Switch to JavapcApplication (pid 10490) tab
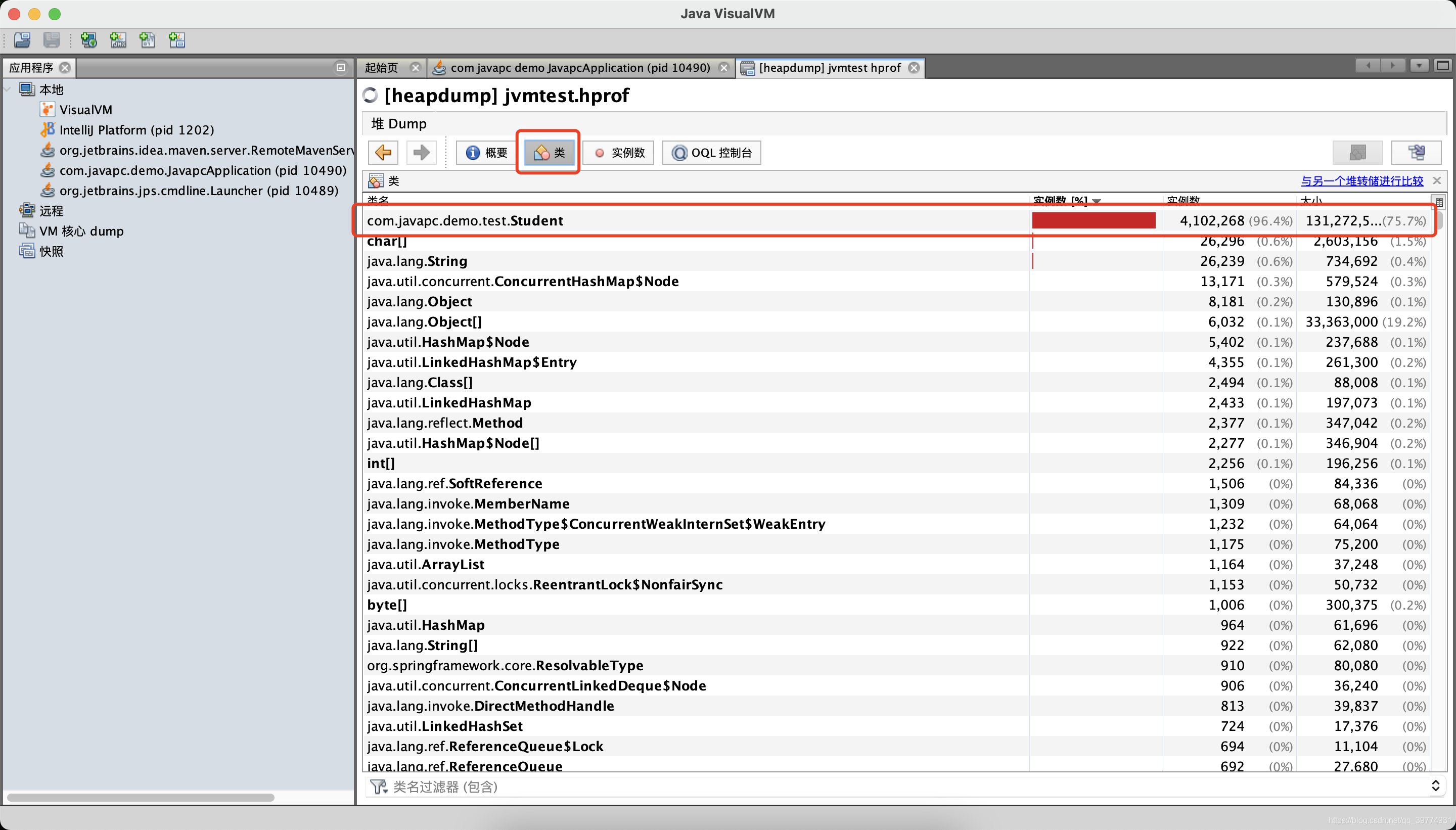 point(579,68)
